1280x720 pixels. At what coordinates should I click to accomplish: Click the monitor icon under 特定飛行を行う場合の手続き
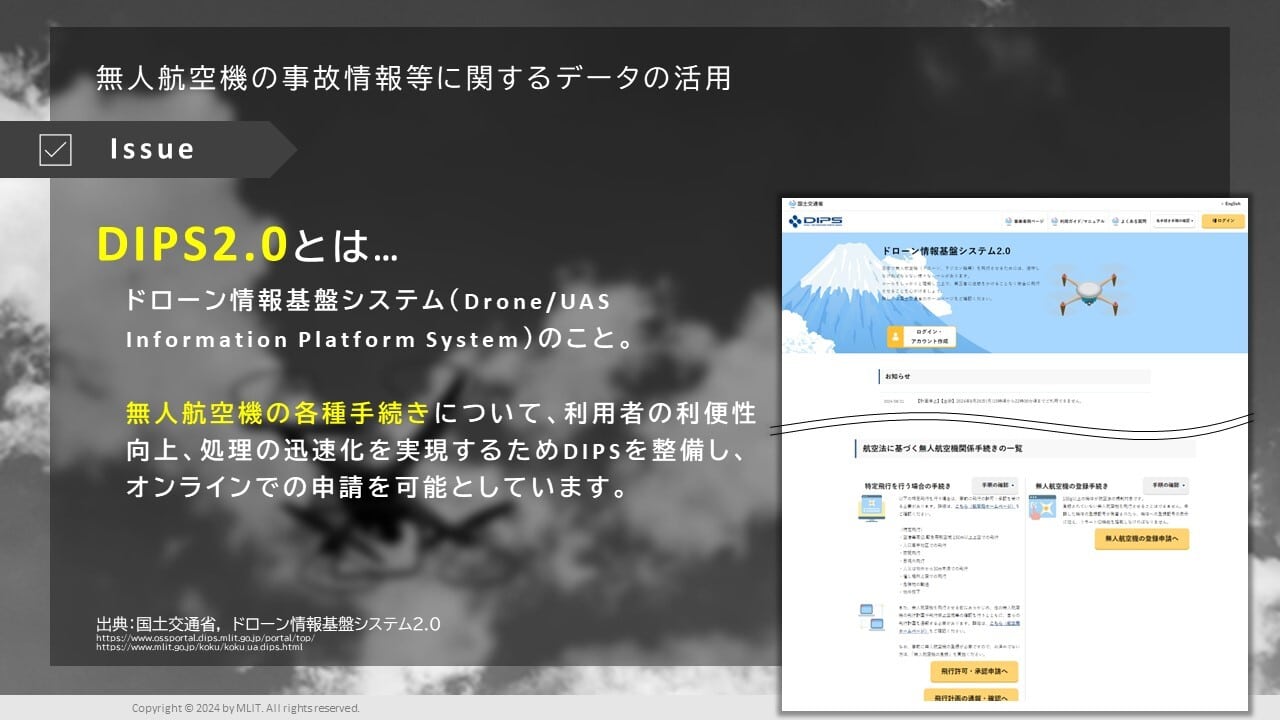pyautogui.click(x=870, y=510)
